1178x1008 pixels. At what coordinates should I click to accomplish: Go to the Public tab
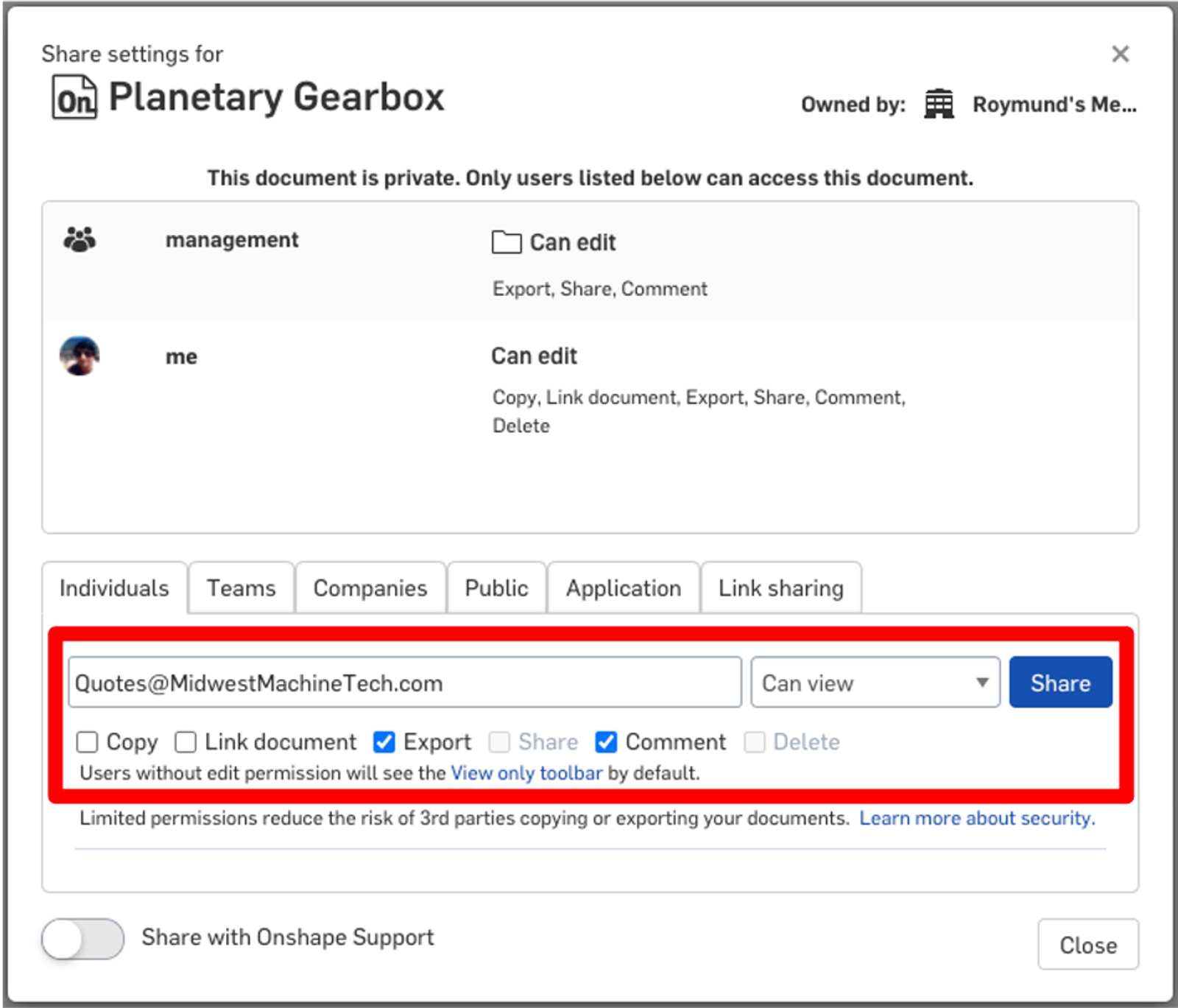[496, 588]
